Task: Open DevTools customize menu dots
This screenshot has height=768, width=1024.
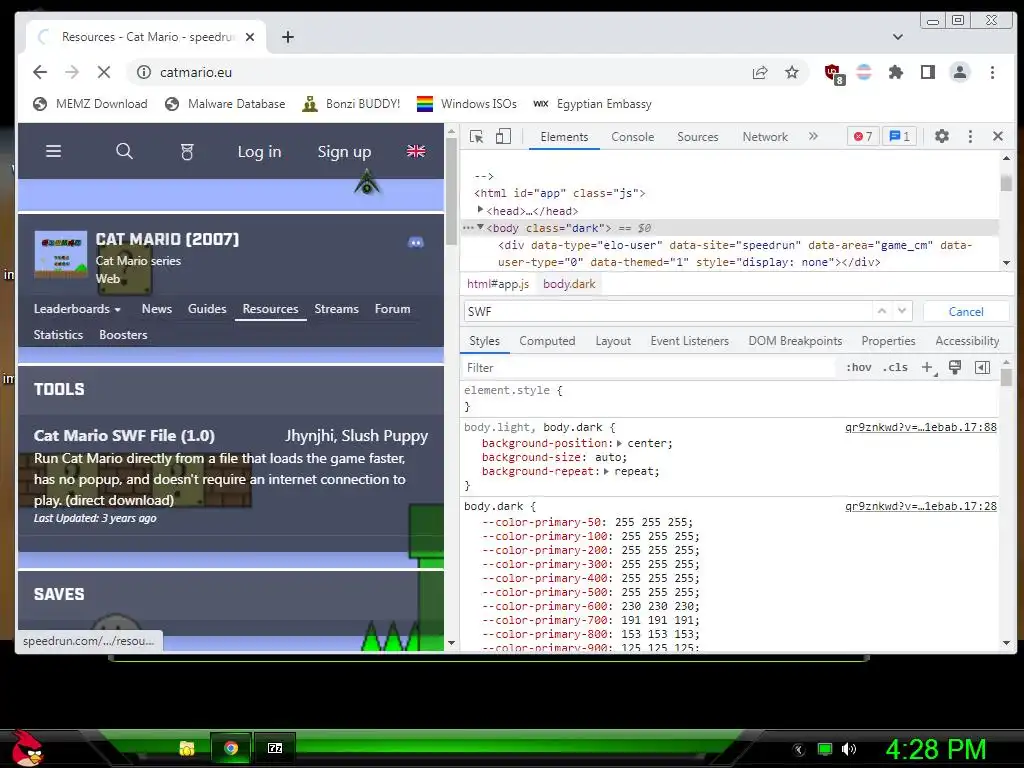Action: click(x=970, y=136)
